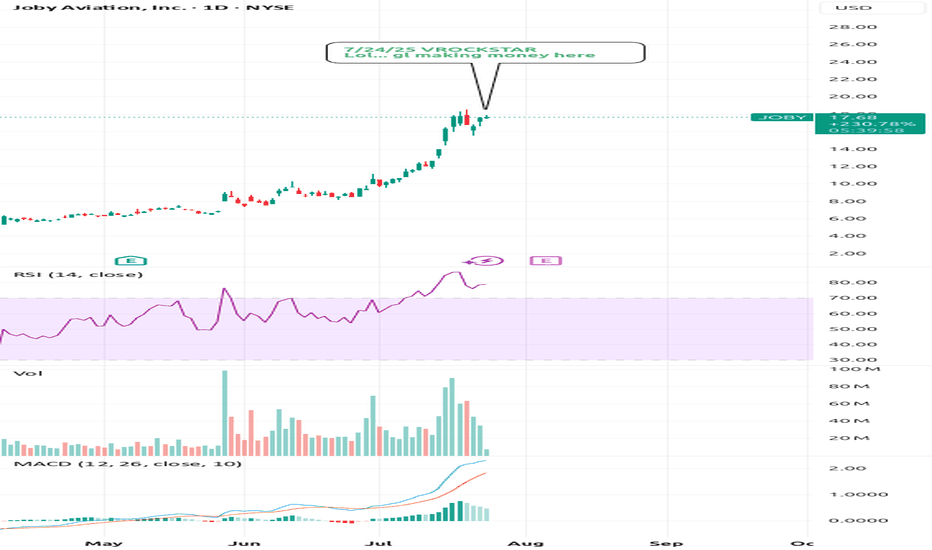The image size is (932, 550).
Task: Click the Vol indicator label
Action: pos(28,373)
